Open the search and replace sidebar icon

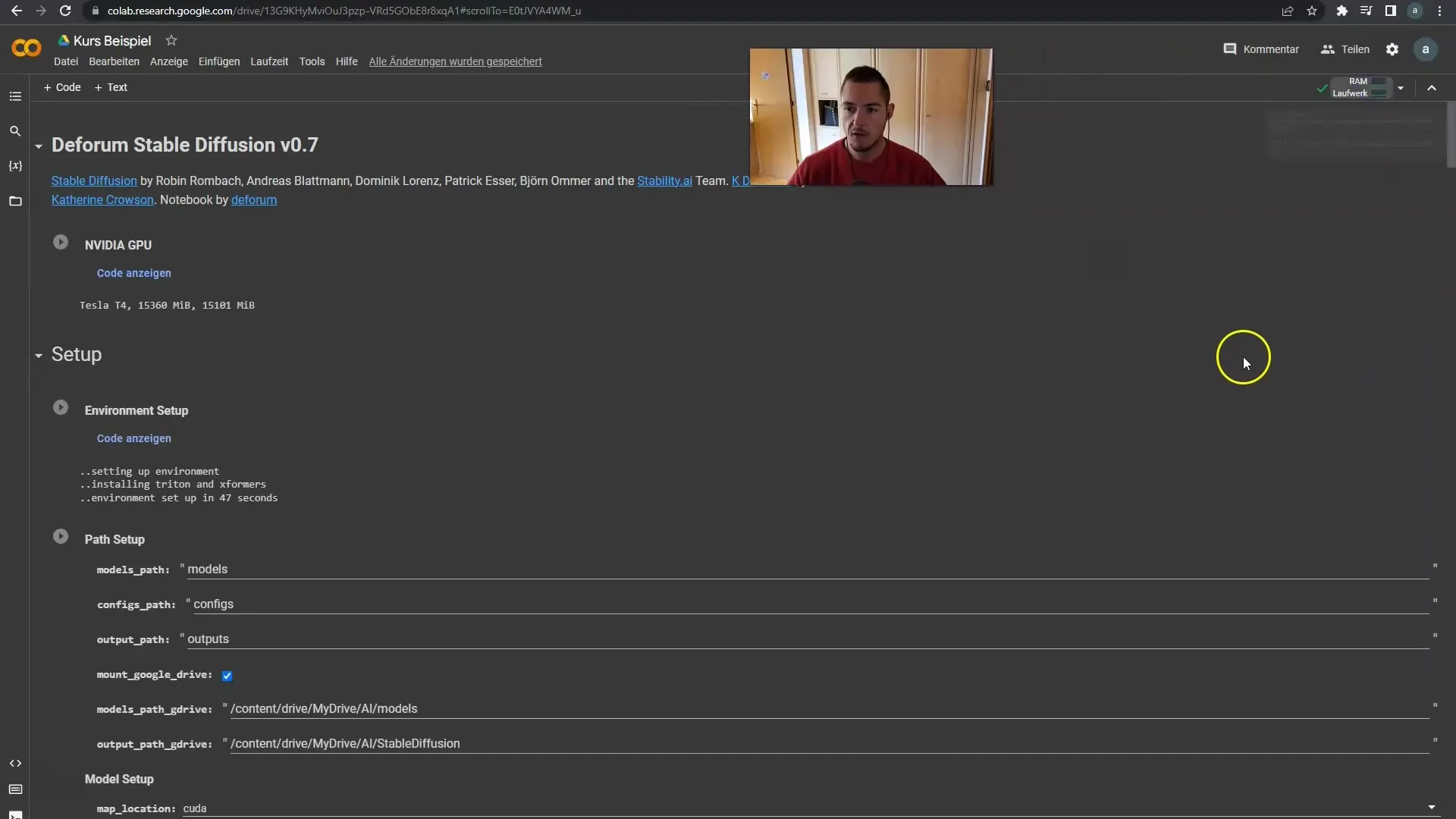point(15,131)
